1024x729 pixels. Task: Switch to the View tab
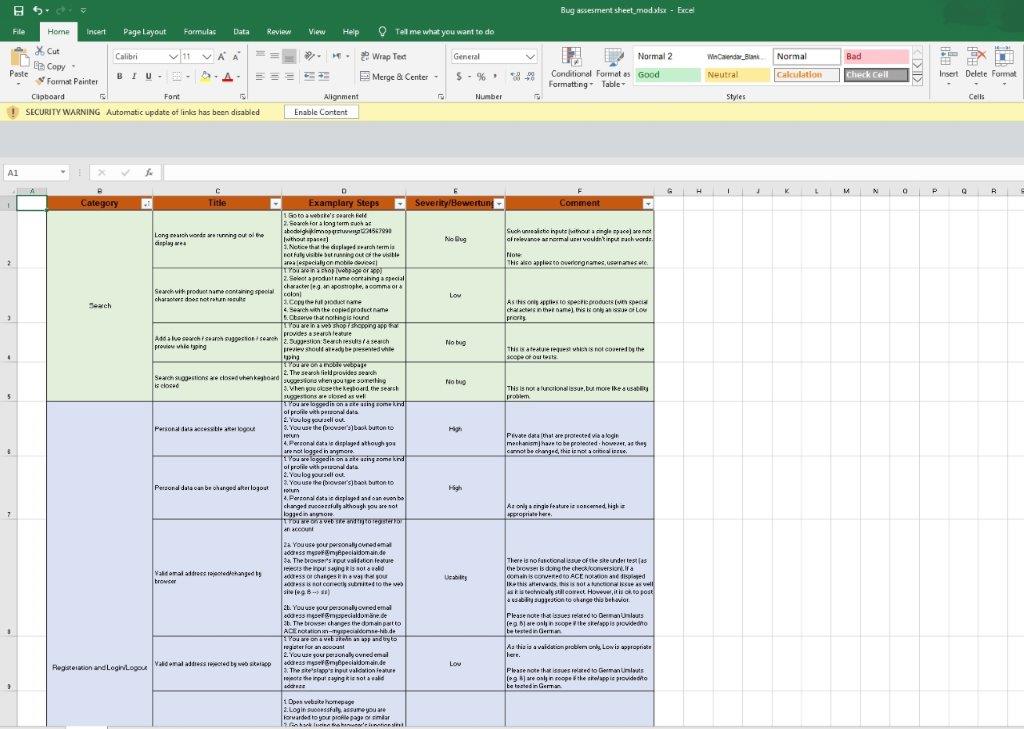(317, 31)
